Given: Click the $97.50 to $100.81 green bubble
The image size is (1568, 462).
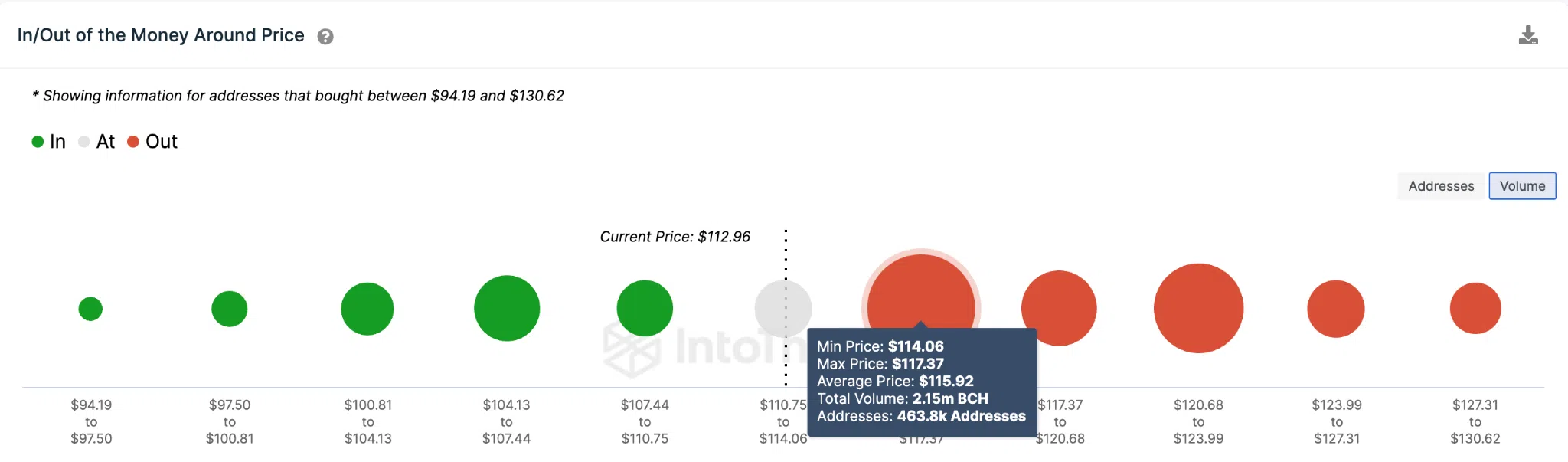Looking at the screenshot, I should click(x=230, y=309).
